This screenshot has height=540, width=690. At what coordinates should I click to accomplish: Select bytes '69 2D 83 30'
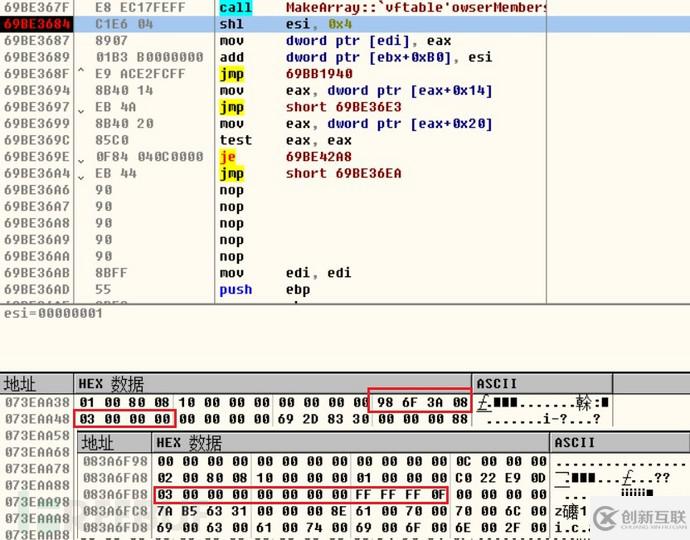(x=323, y=419)
